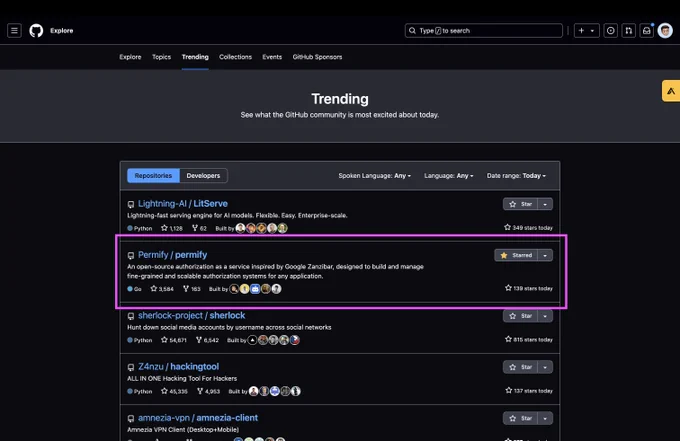
Task: Click the repo icon beside amnezia-vpn / amnezia-client
Action: pos(131,418)
